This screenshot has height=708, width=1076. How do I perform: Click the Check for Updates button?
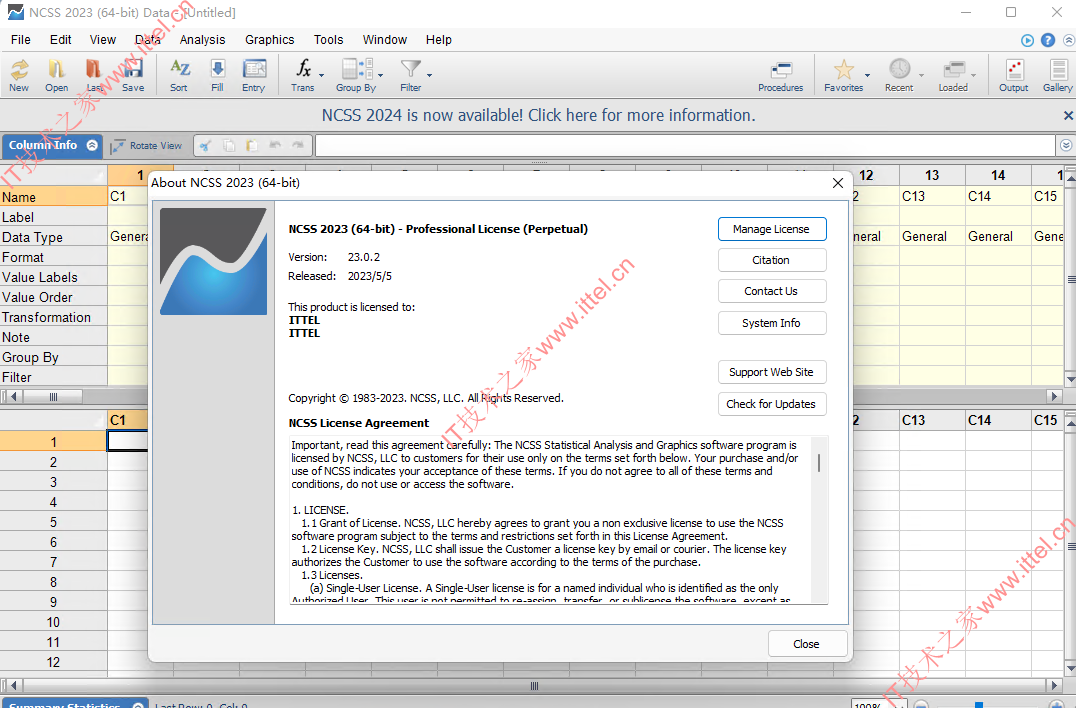[x=772, y=404]
